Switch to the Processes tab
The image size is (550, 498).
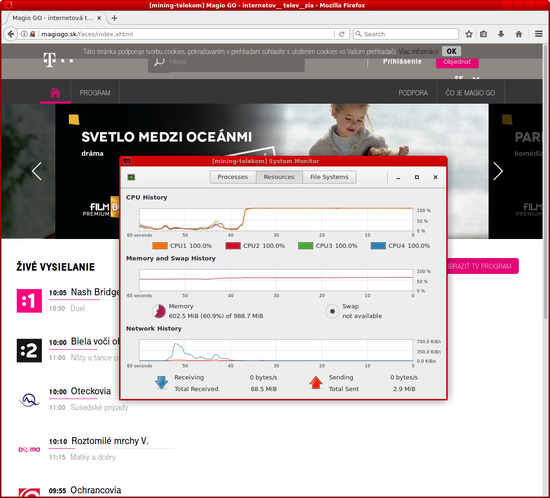point(233,177)
